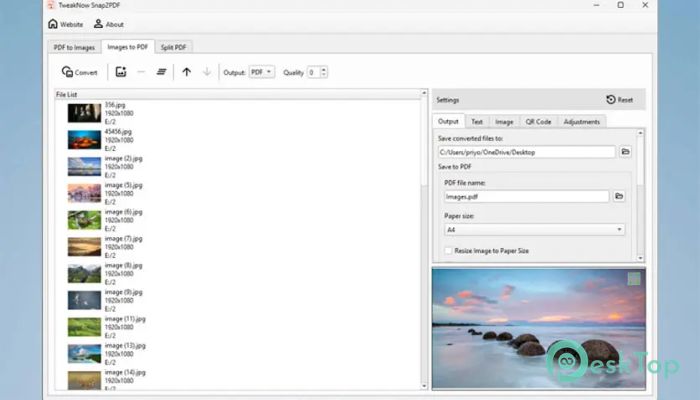Screen dimensions: 700x400
Task: Switch to PDF to Images tab
Action: [x=74, y=47]
